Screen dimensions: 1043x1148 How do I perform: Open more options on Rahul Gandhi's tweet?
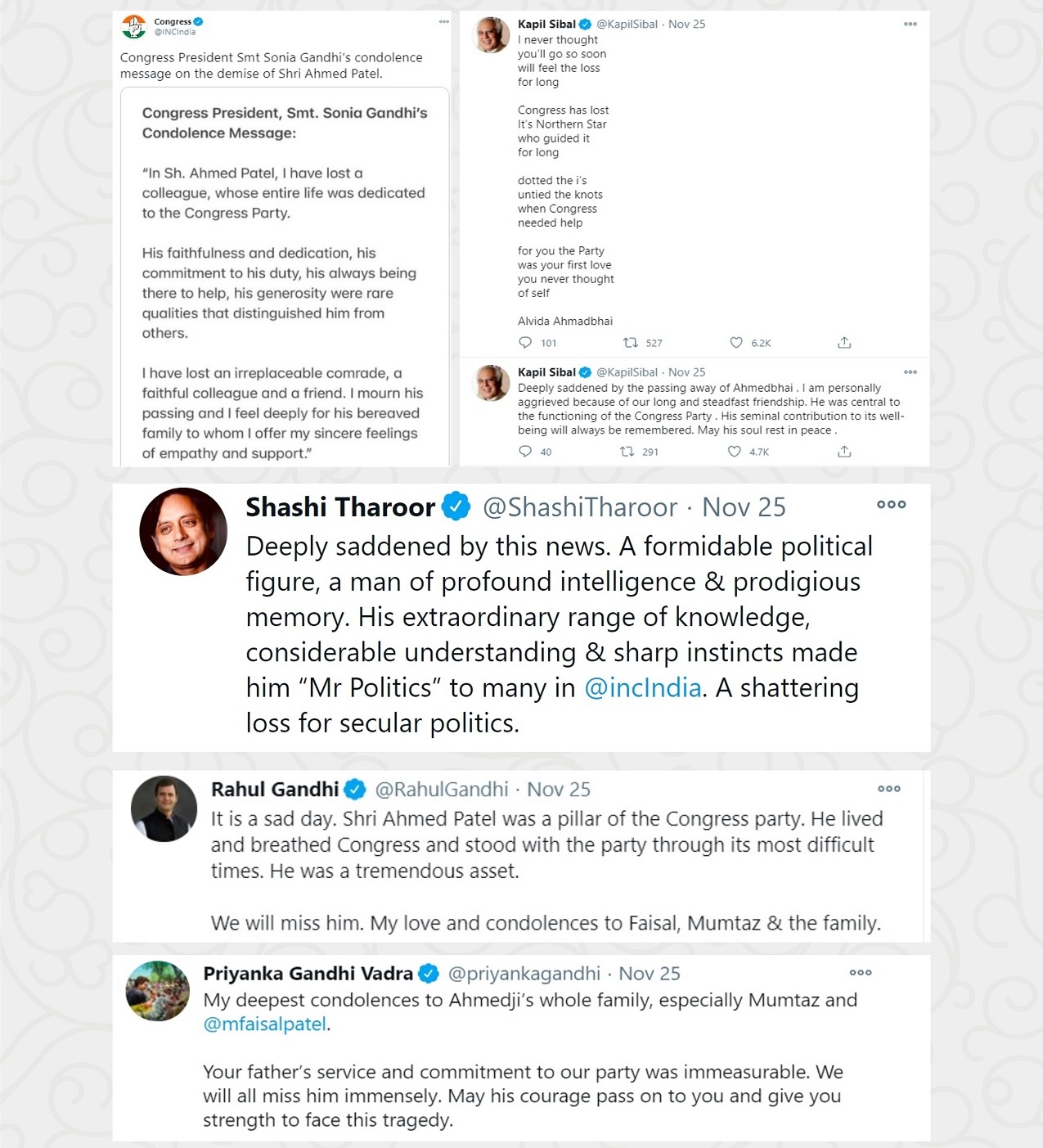(x=888, y=789)
